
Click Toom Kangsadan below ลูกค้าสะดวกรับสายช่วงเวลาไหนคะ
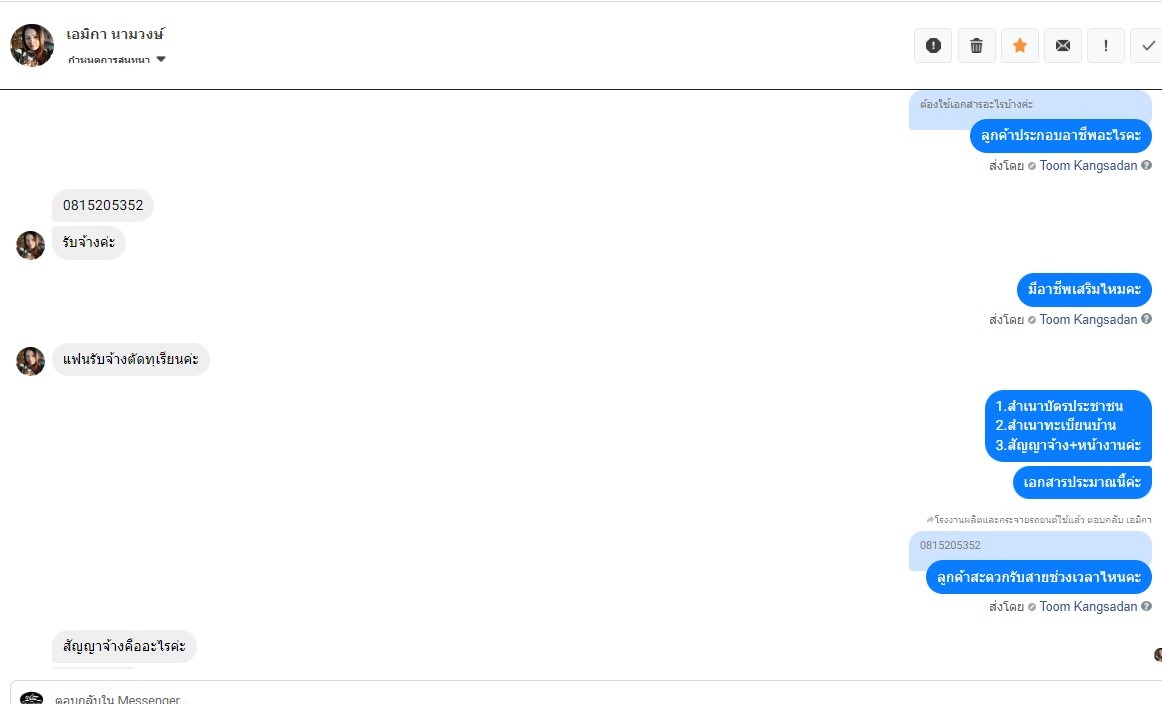1088,607
